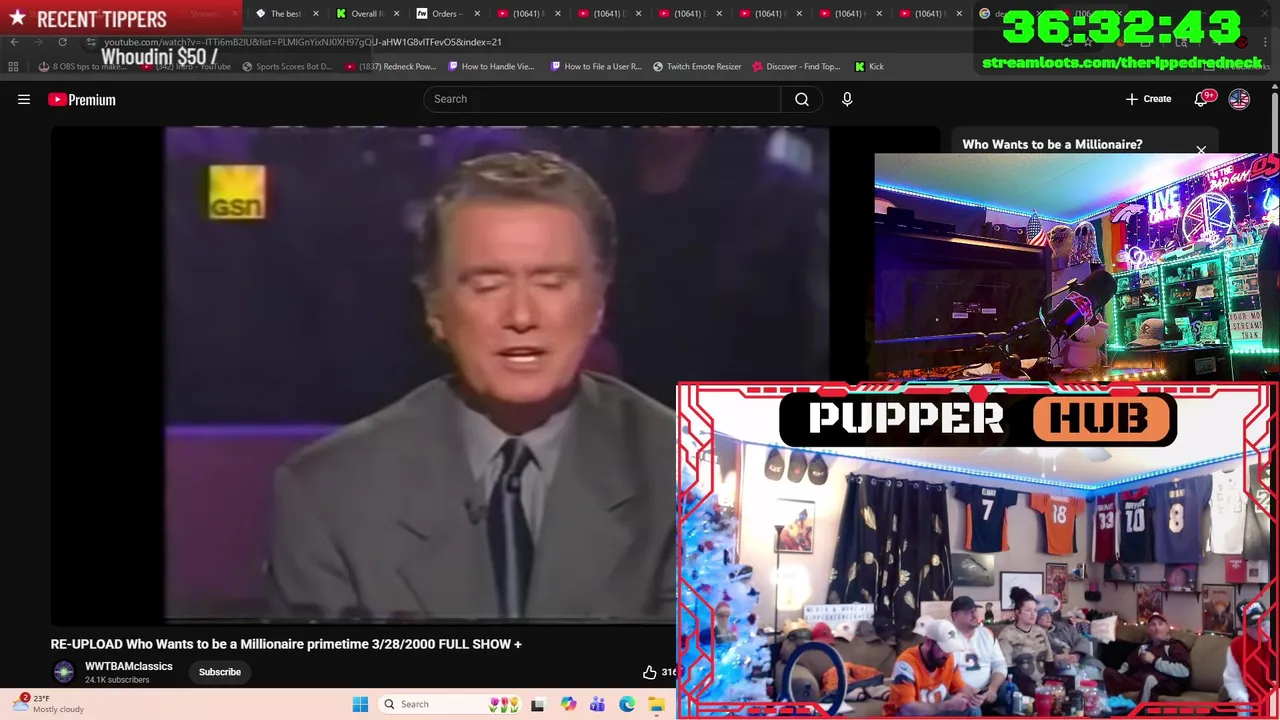Open Microsoft Teams taskbar icon
The height and width of the screenshot is (720, 1280).
(597, 704)
